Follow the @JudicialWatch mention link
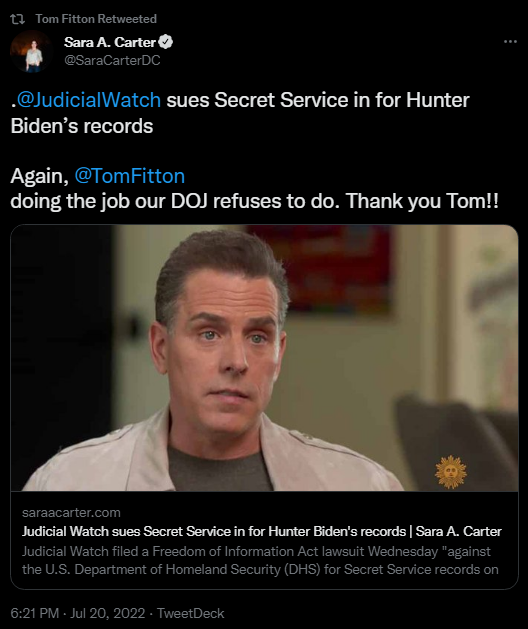528x629 pixels. pos(89,100)
